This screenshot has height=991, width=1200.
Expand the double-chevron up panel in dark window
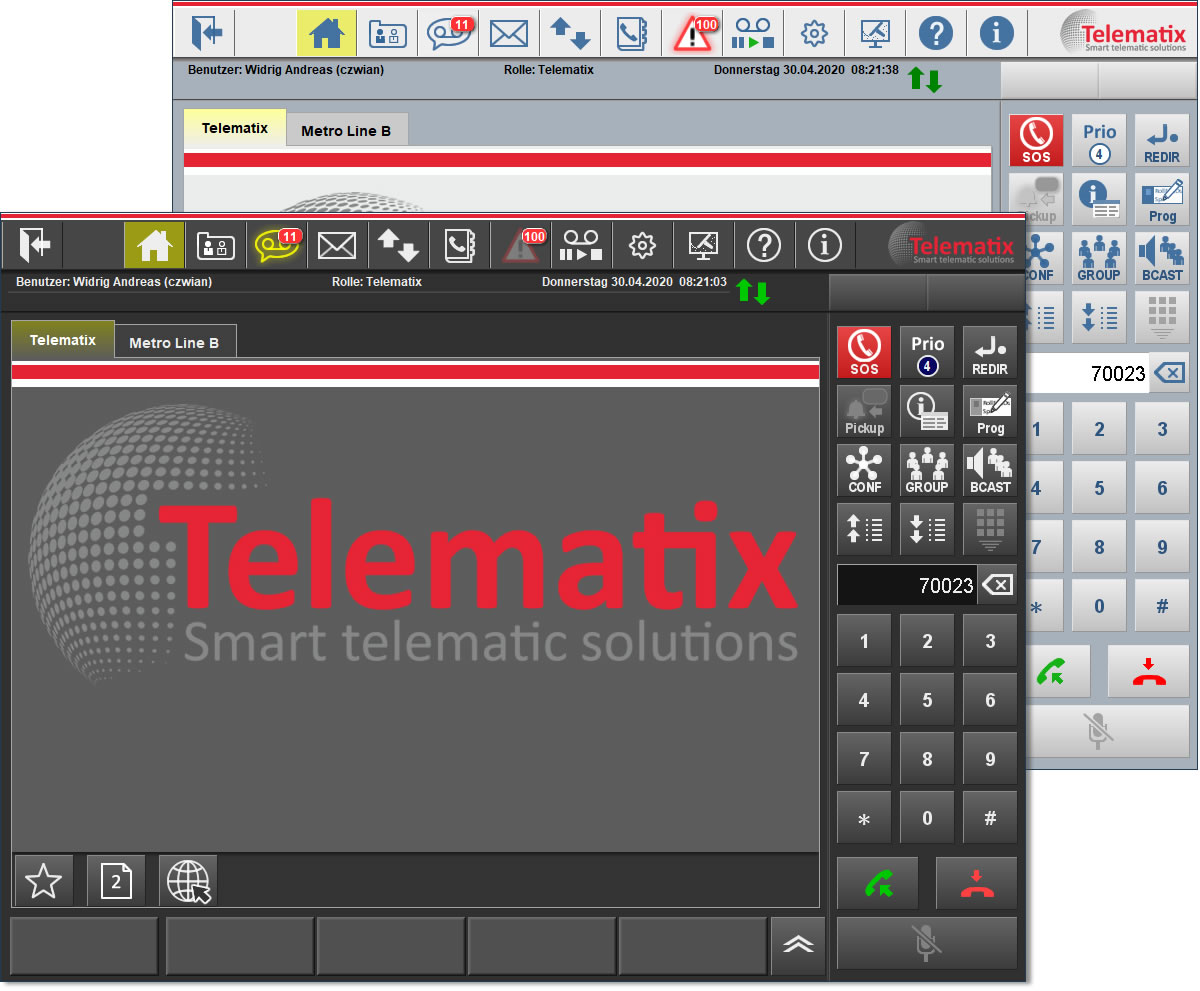798,946
